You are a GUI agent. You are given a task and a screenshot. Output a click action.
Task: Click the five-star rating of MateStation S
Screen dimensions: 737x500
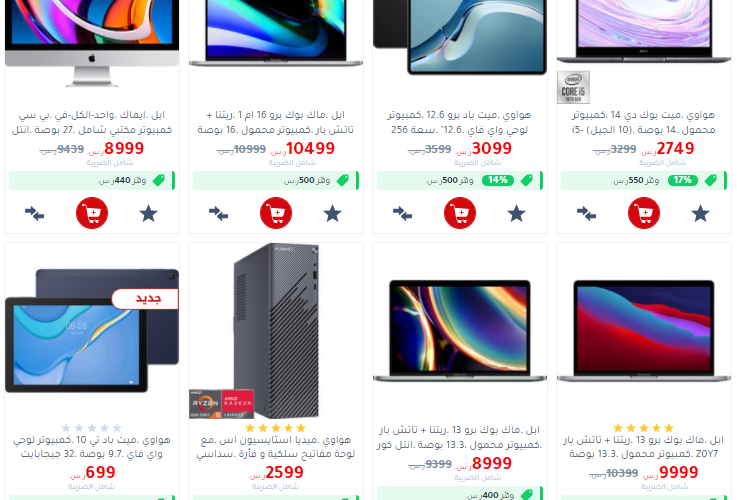pyautogui.click(x=276, y=428)
